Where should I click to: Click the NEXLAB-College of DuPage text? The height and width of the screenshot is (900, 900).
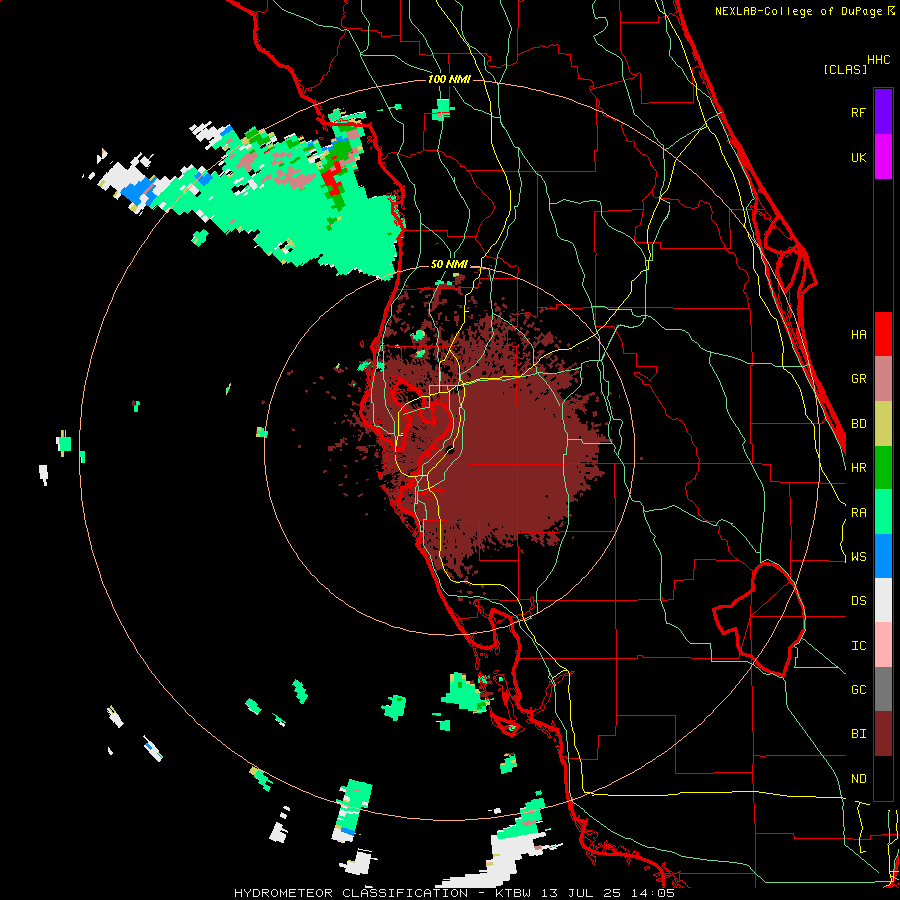click(799, 11)
